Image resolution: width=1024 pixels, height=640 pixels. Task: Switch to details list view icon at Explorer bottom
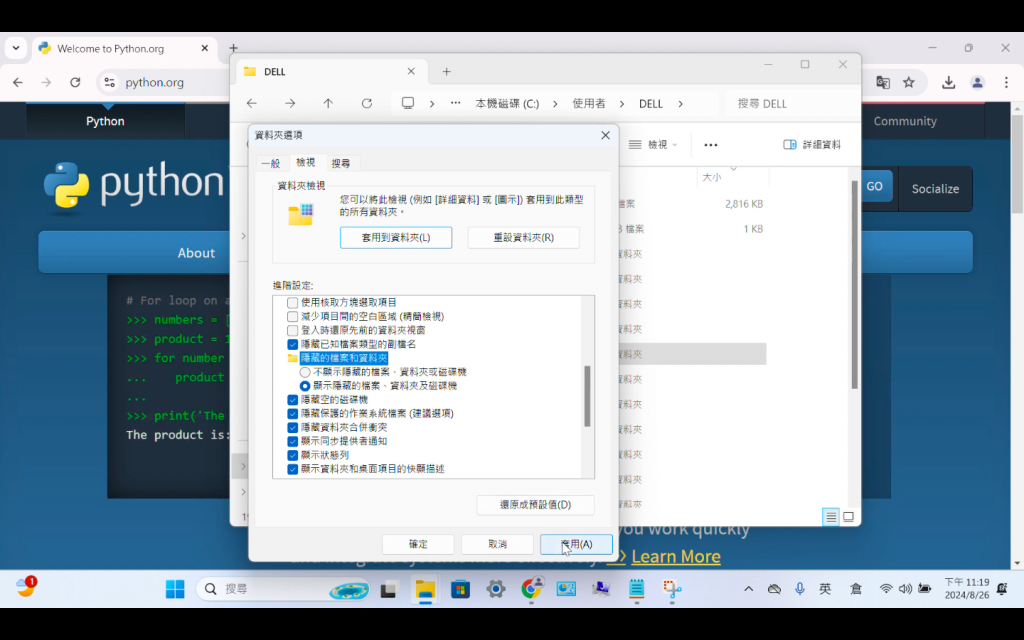pyautogui.click(x=831, y=517)
